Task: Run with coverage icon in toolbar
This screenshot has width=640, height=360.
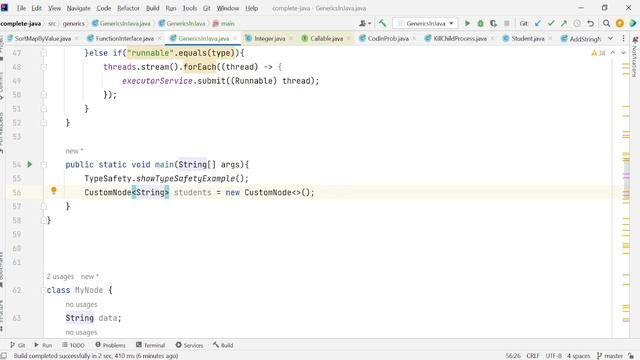Action: [493, 23]
